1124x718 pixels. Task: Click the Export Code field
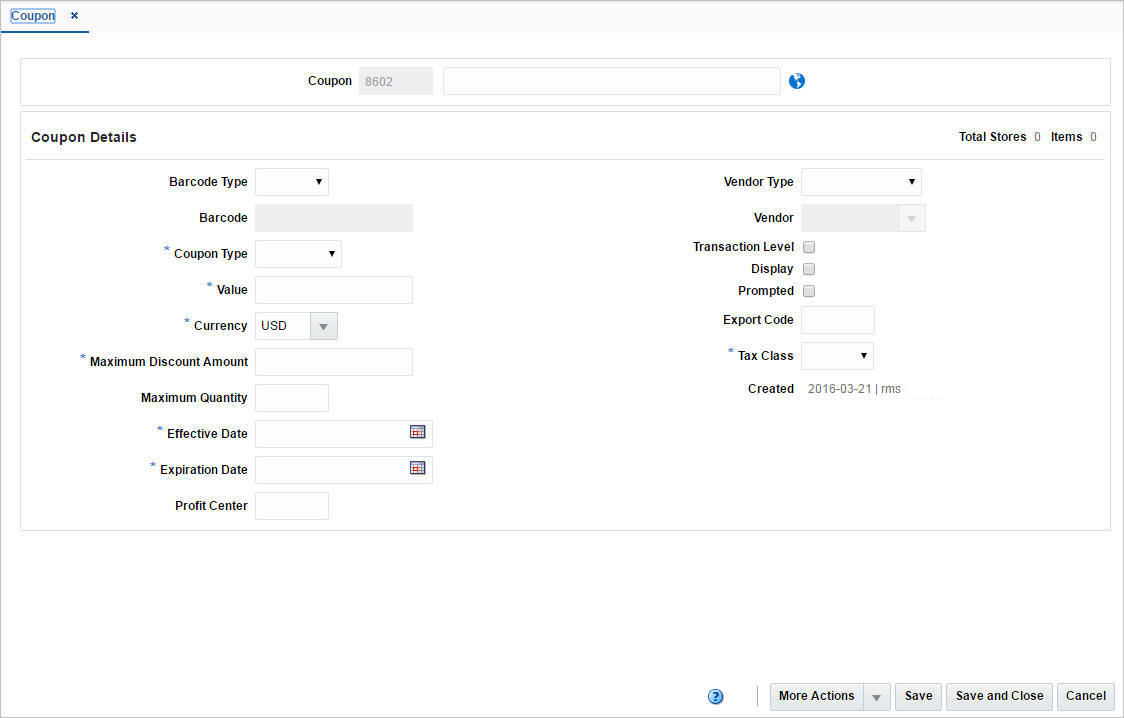(x=837, y=320)
